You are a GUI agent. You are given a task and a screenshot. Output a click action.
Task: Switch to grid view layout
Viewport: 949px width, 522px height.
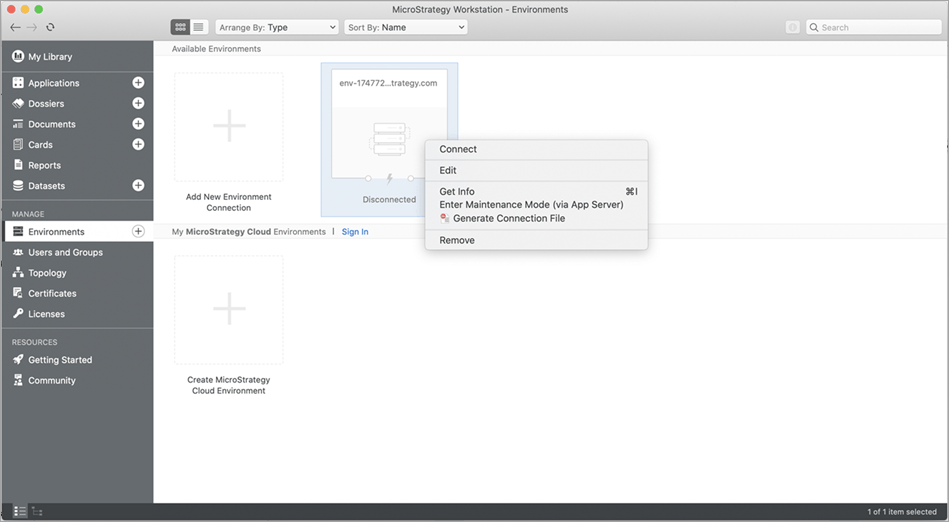[180, 27]
